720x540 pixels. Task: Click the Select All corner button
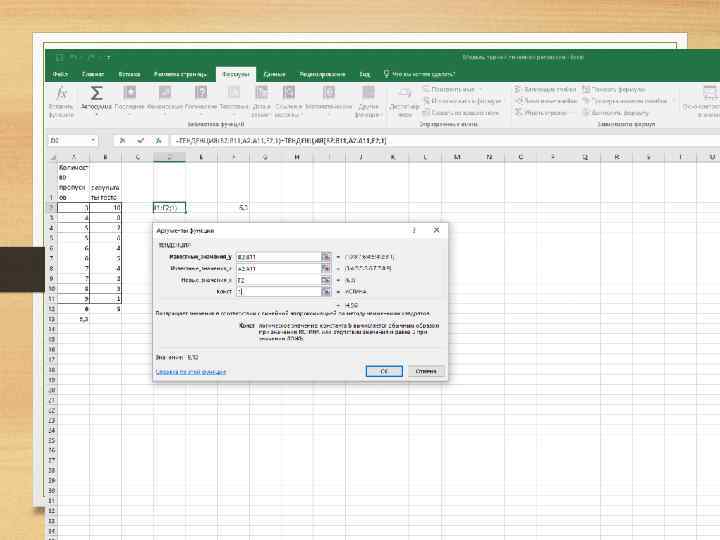point(52,157)
